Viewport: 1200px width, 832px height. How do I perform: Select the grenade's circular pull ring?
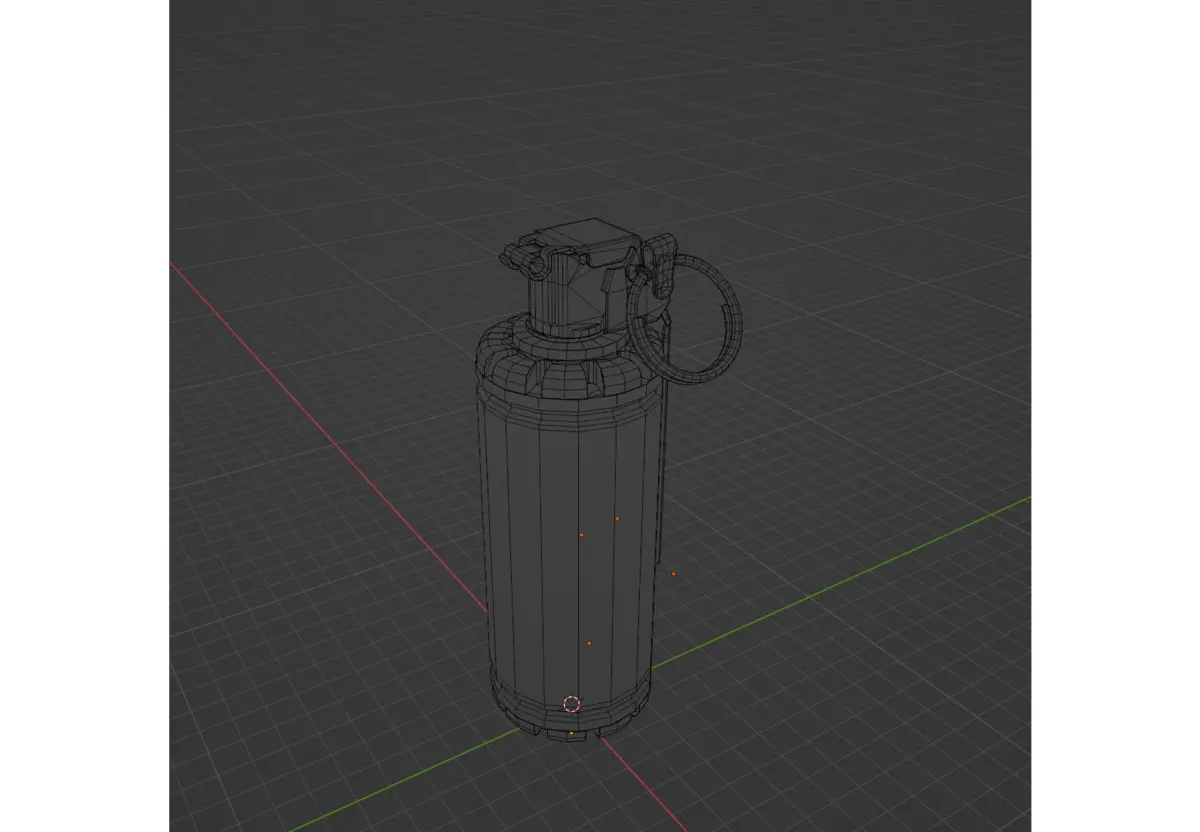(x=687, y=318)
